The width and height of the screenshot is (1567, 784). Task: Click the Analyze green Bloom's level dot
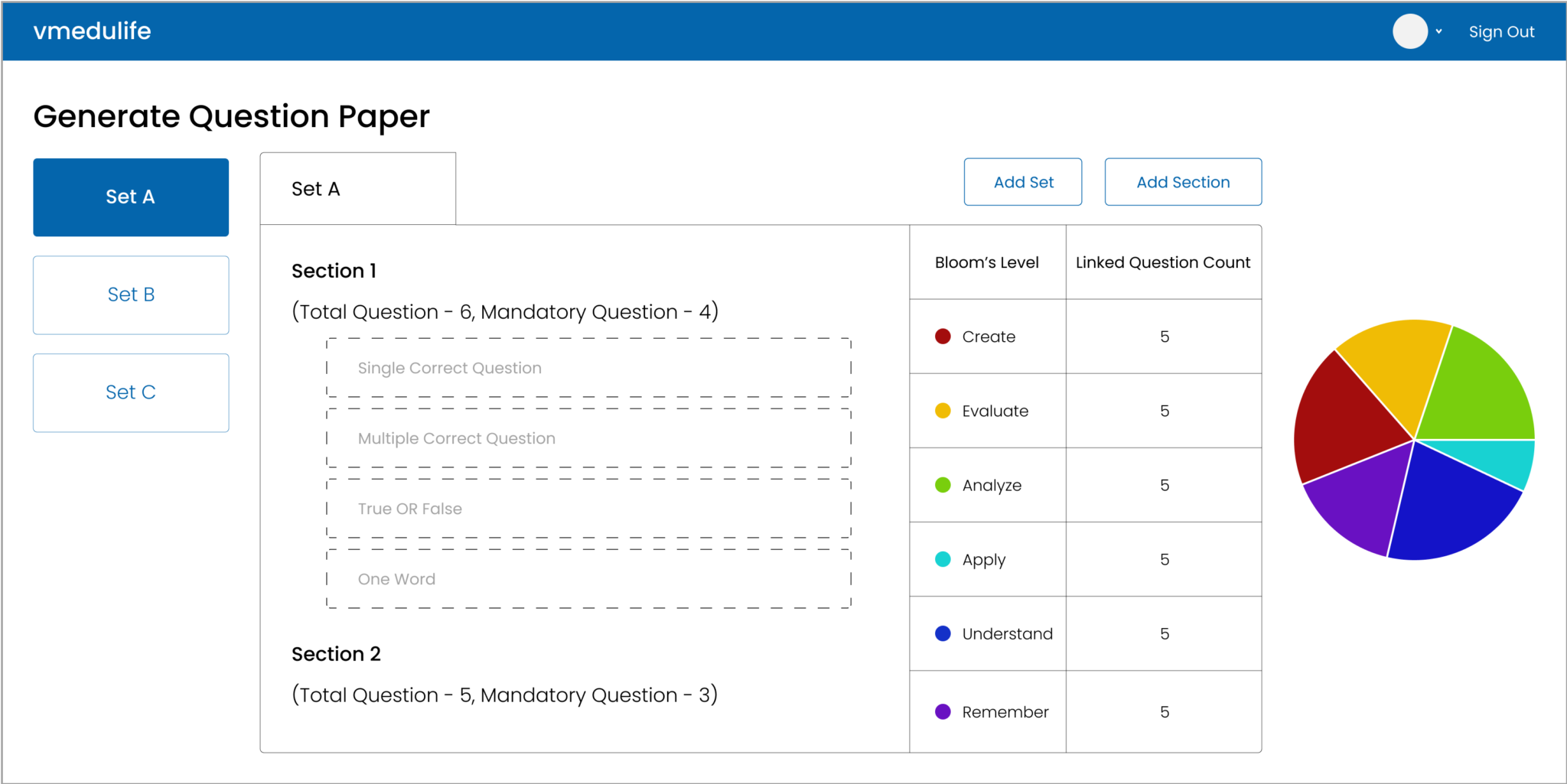(943, 484)
